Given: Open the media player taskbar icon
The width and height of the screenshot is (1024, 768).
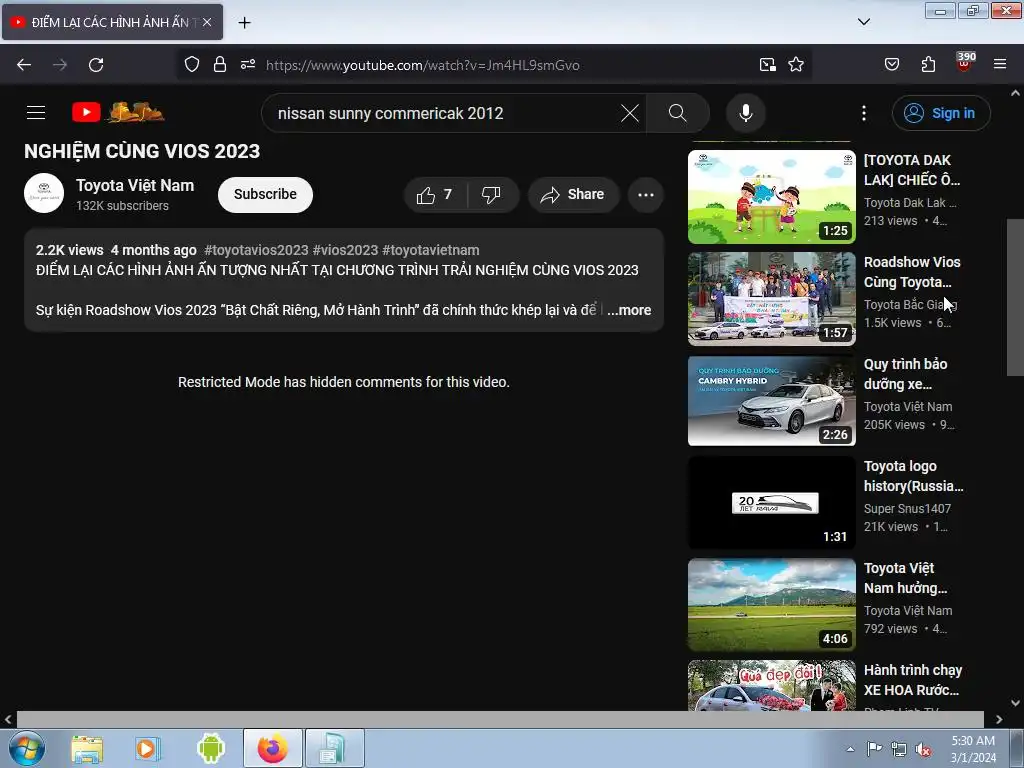Looking at the screenshot, I should point(148,748).
